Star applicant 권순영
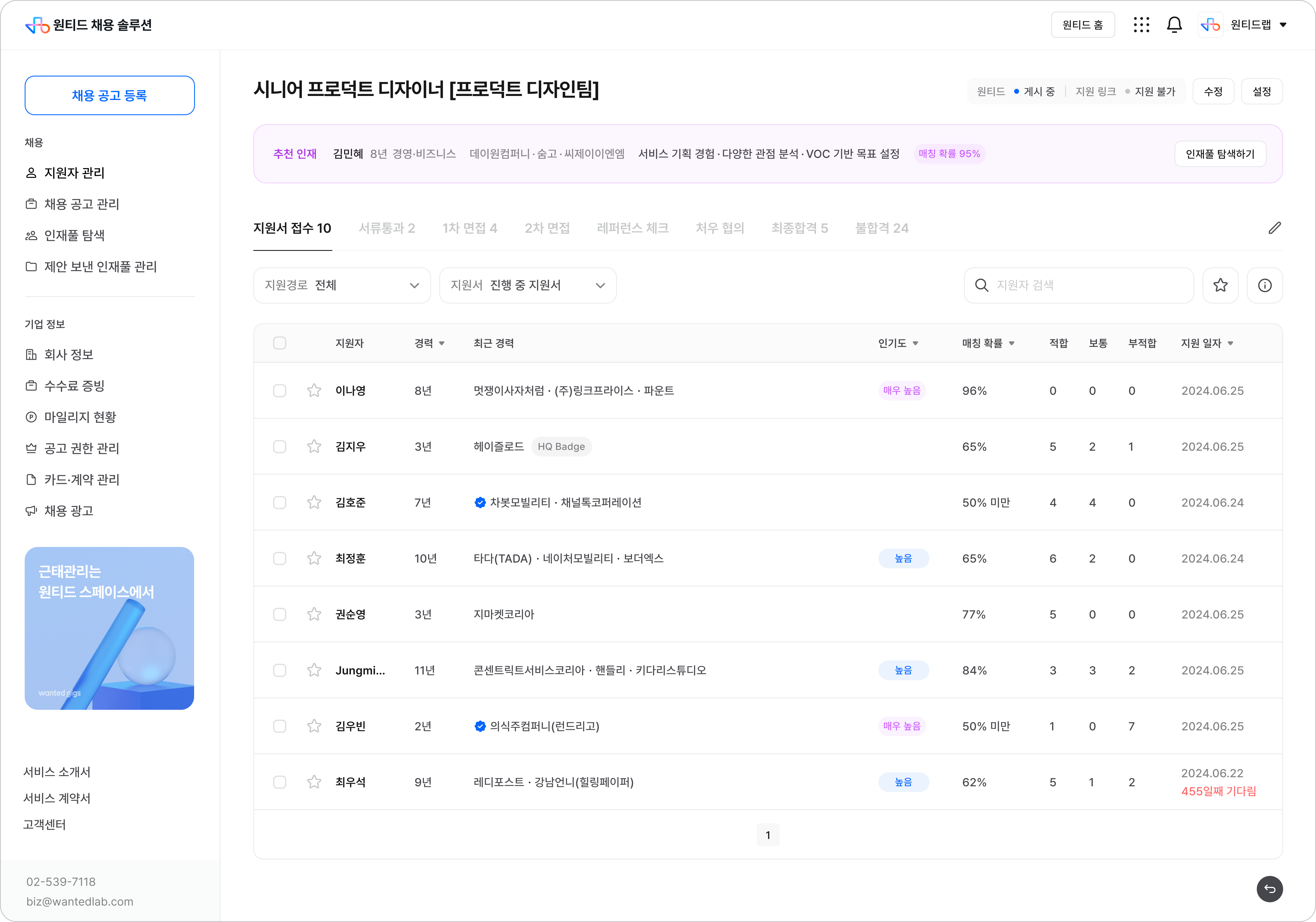The width and height of the screenshot is (1316, 922). [314, 614]
